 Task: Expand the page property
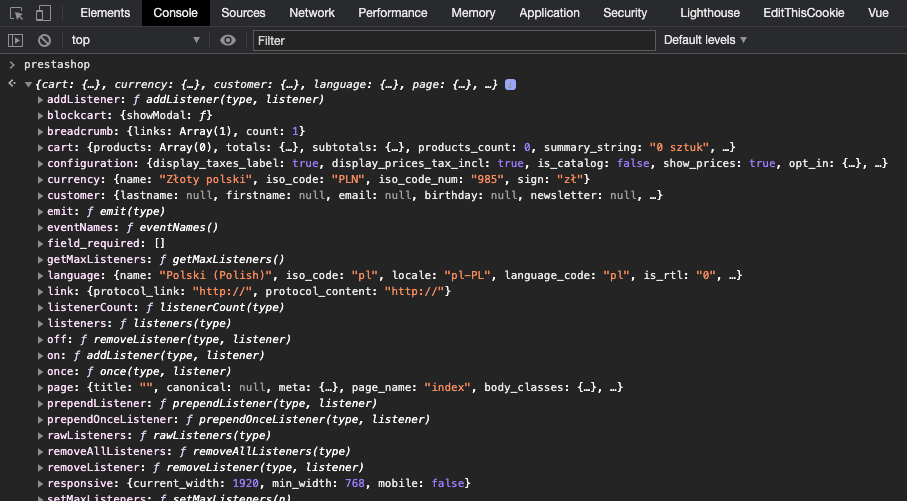pos(40,388)
